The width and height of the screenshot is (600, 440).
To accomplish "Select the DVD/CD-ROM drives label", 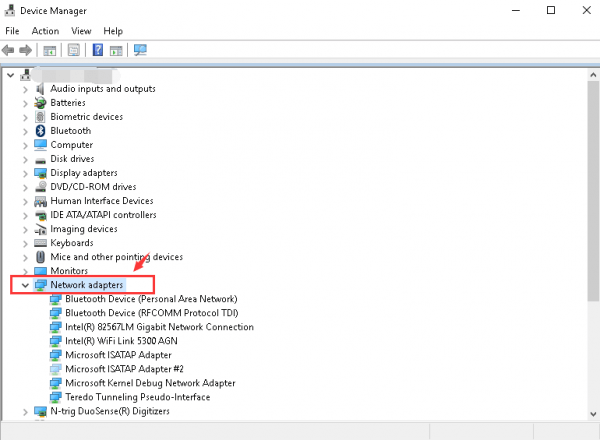I will tap(93, 187).
